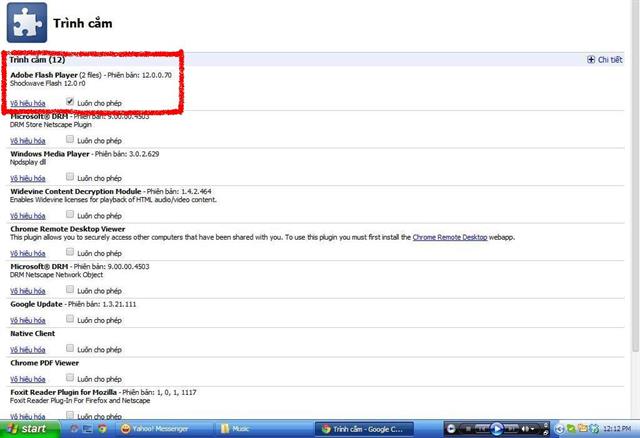Open the Windows start menu

[29, 429]
